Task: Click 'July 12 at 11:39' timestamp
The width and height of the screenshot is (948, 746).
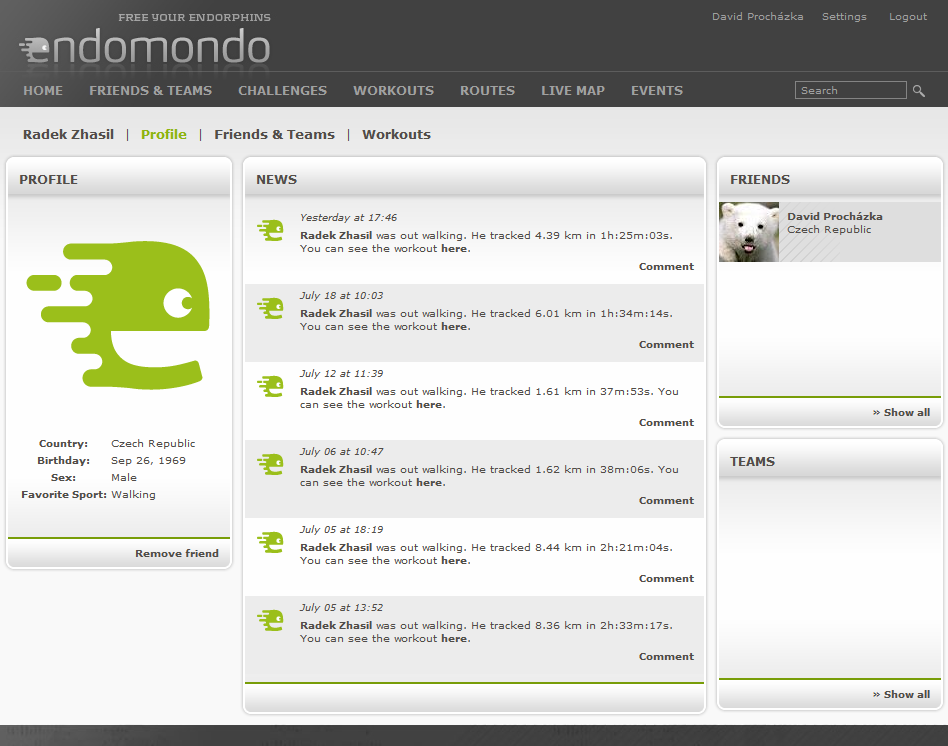Action: [342, 374]
